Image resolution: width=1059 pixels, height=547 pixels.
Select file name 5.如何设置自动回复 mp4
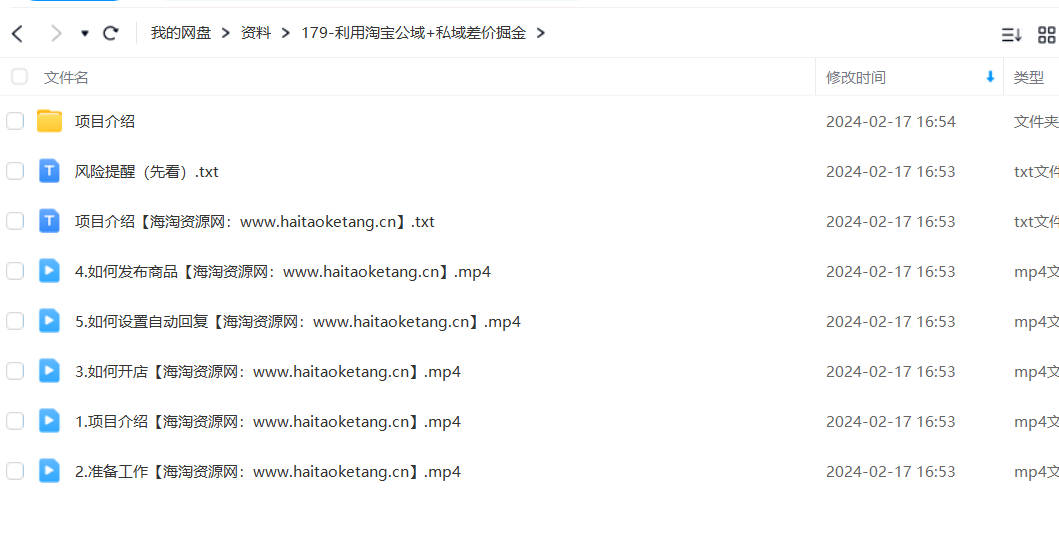298,321
